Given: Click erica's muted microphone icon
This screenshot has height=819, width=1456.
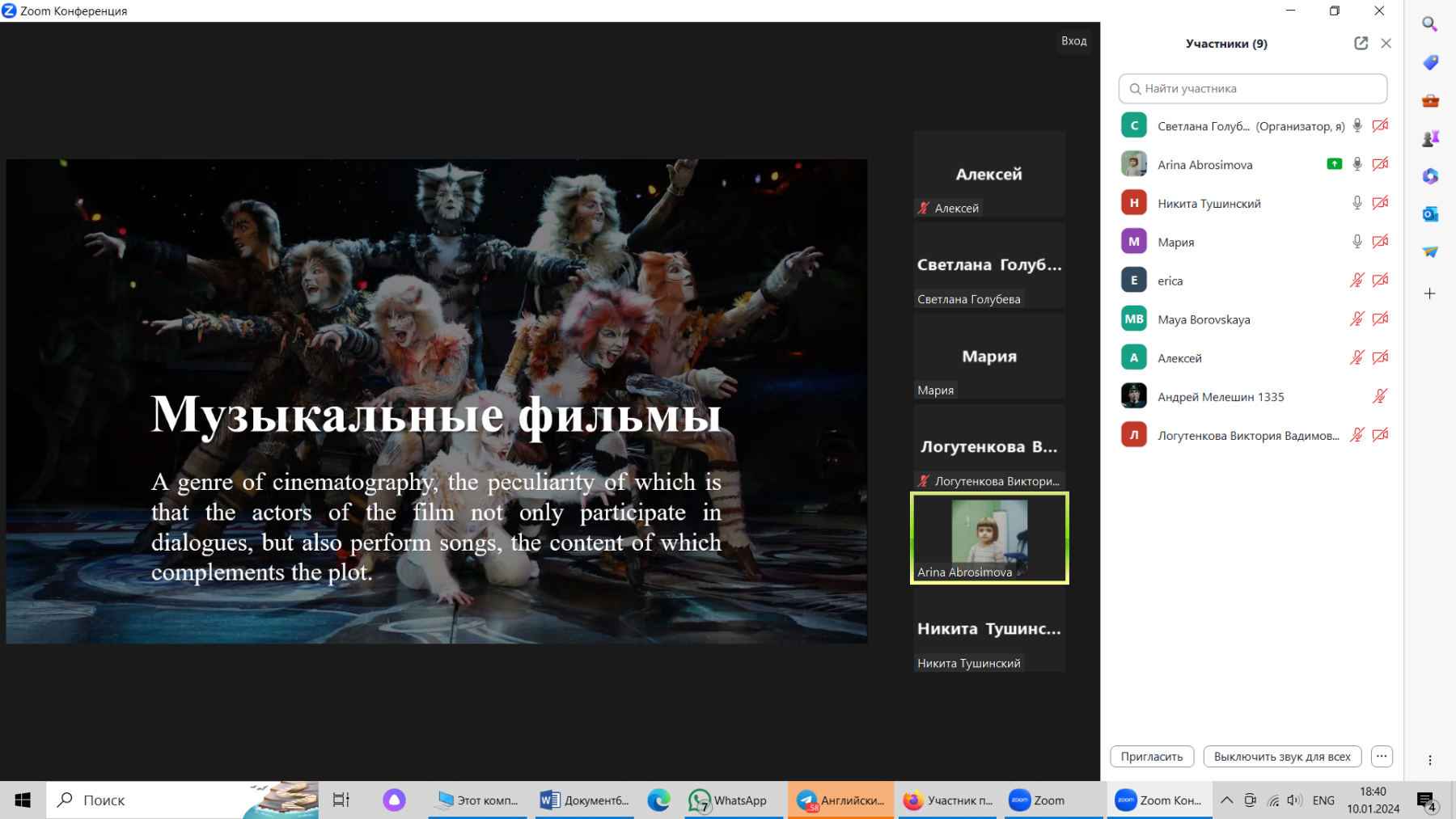Looking at the screenshot, I should pyautogui.click(x=1357, y=281).
